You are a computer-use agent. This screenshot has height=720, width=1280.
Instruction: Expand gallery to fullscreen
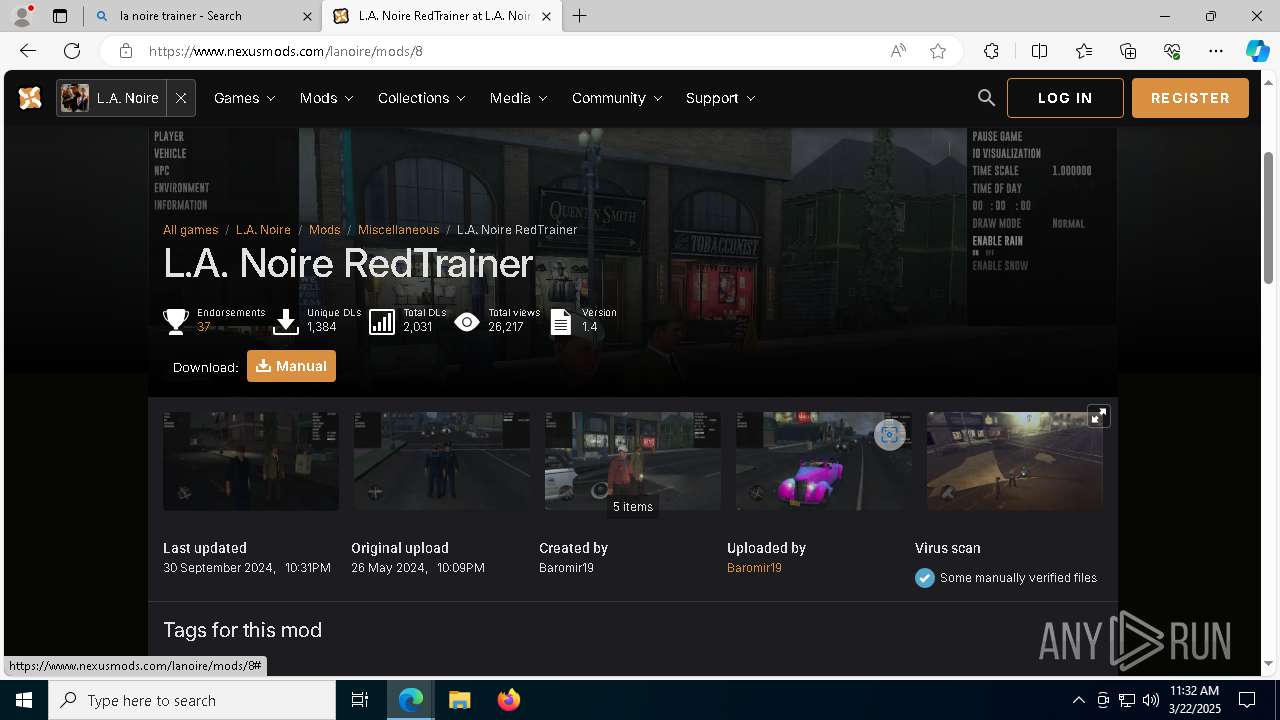[1098, 416]
